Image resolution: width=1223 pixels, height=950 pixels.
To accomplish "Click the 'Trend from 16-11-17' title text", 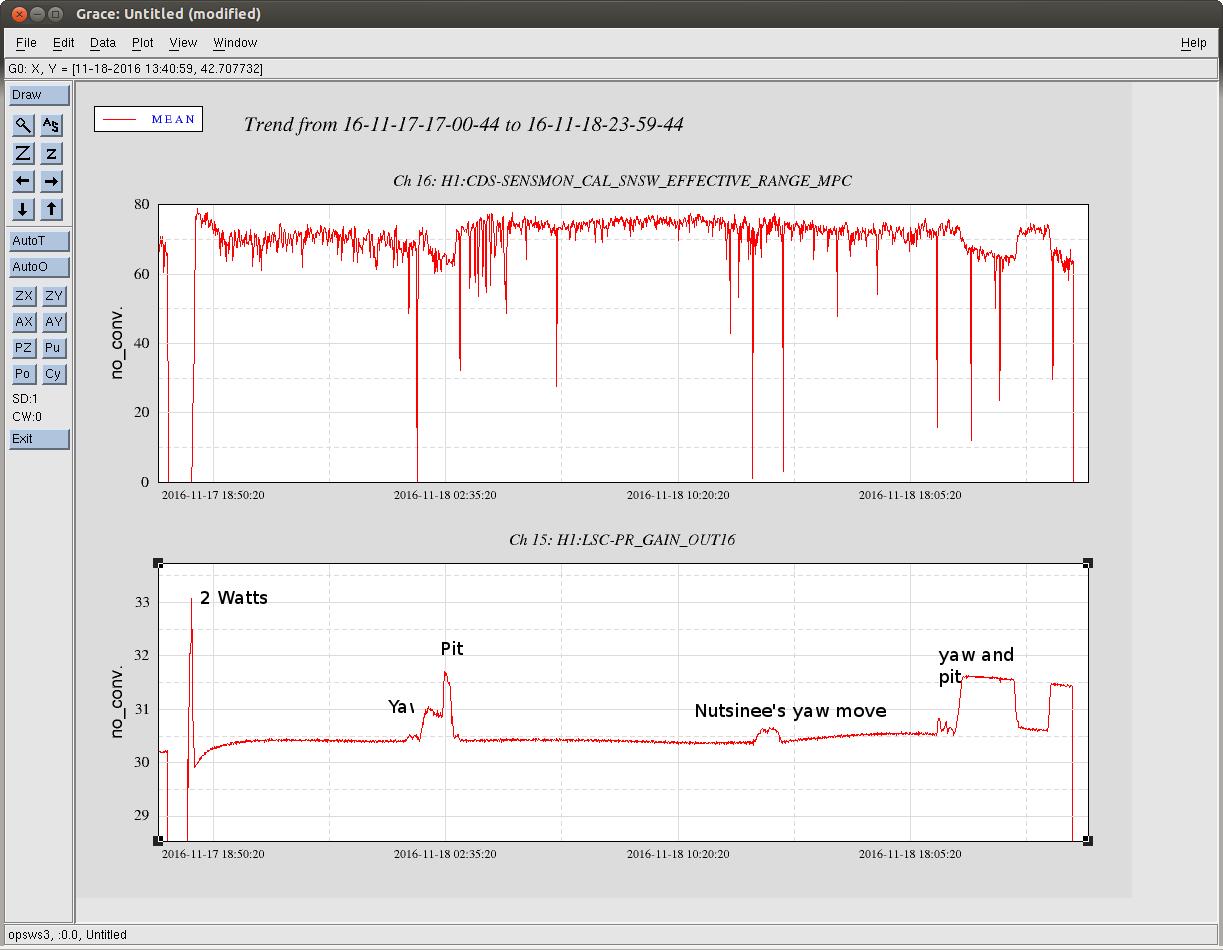I will pyautogui.click(x=464, y=125).
